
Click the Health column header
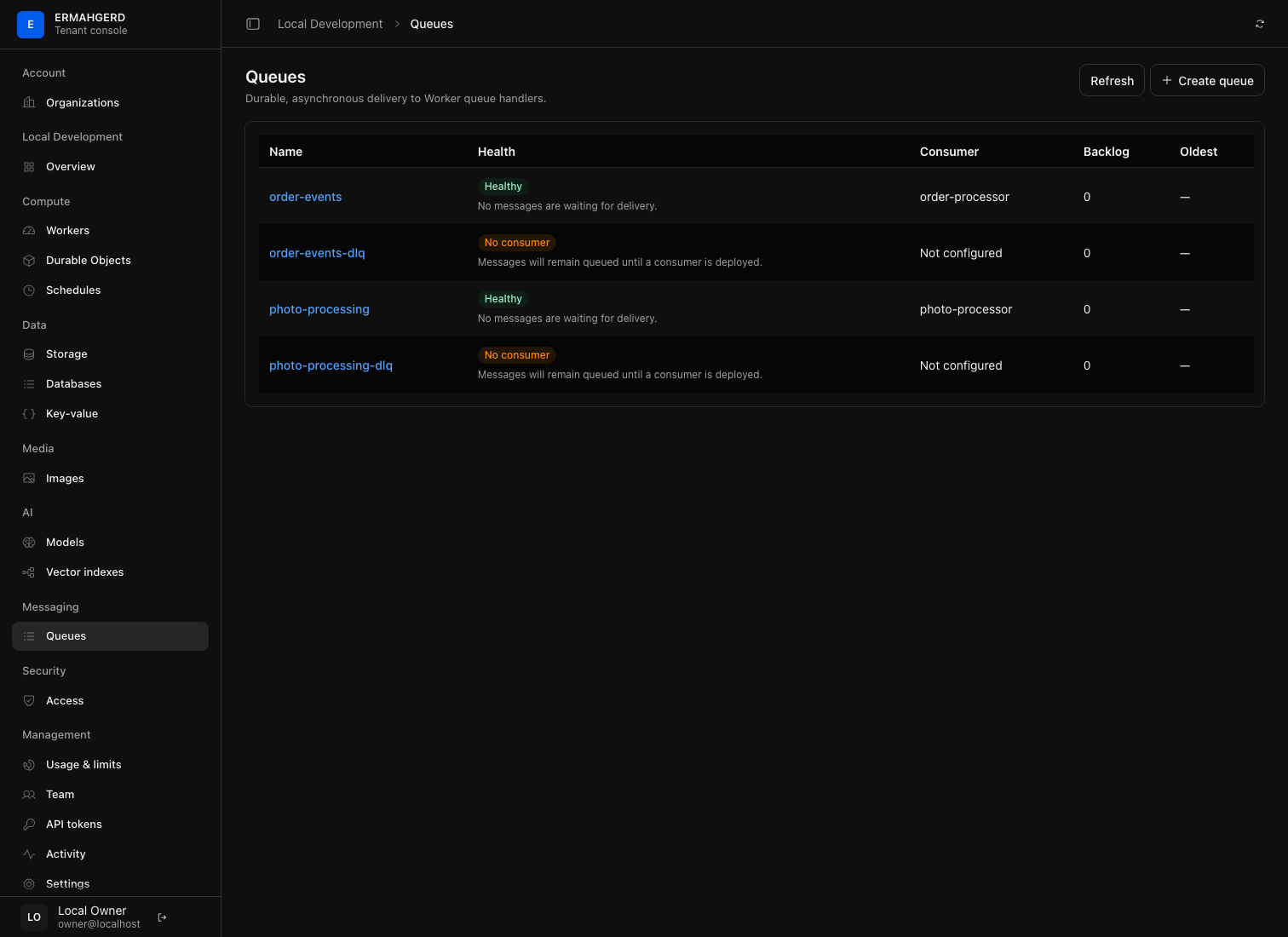click(497, 152)
